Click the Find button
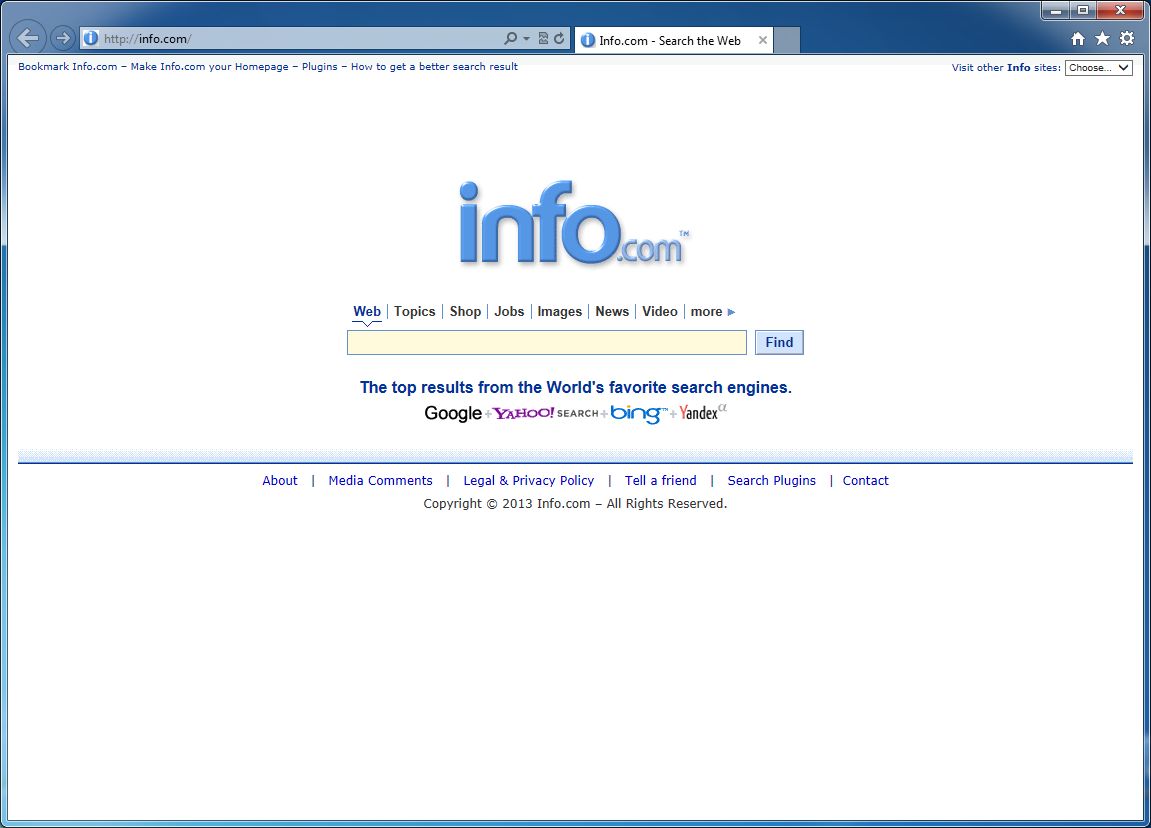This screenshot has width=1151, height=828. (779, 342)
